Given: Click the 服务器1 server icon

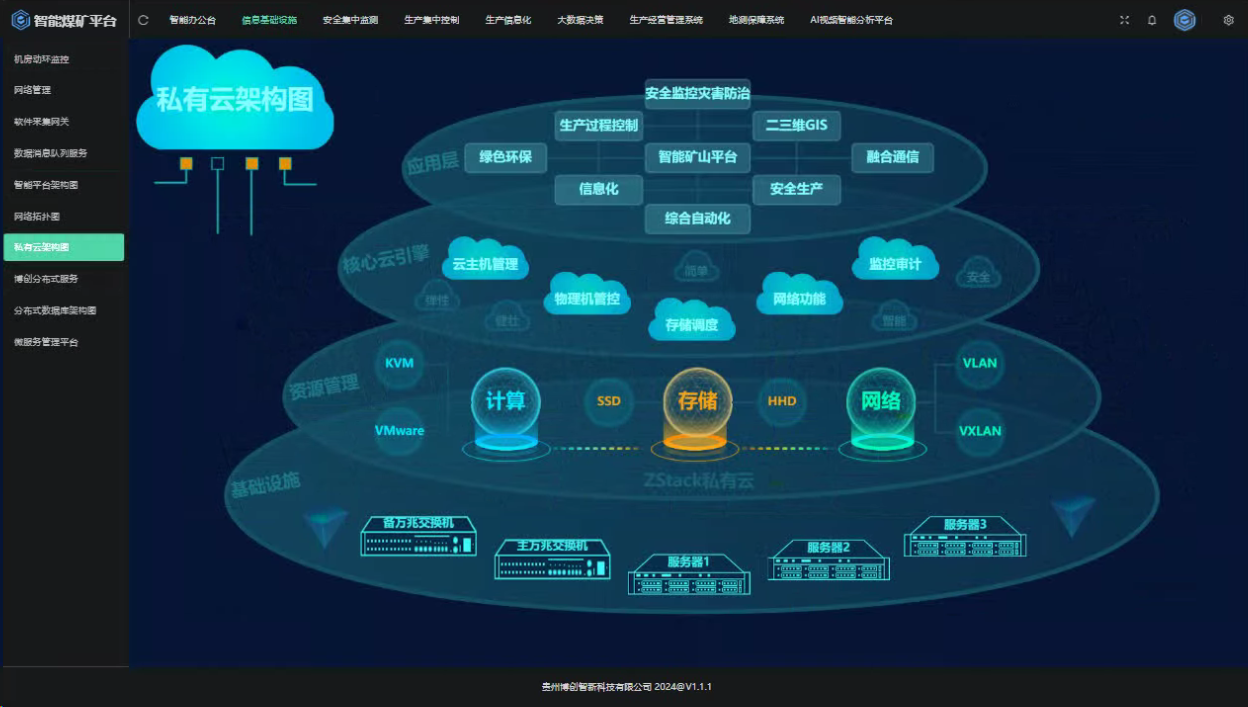Looking at the screenshot, I should point(688,575).
